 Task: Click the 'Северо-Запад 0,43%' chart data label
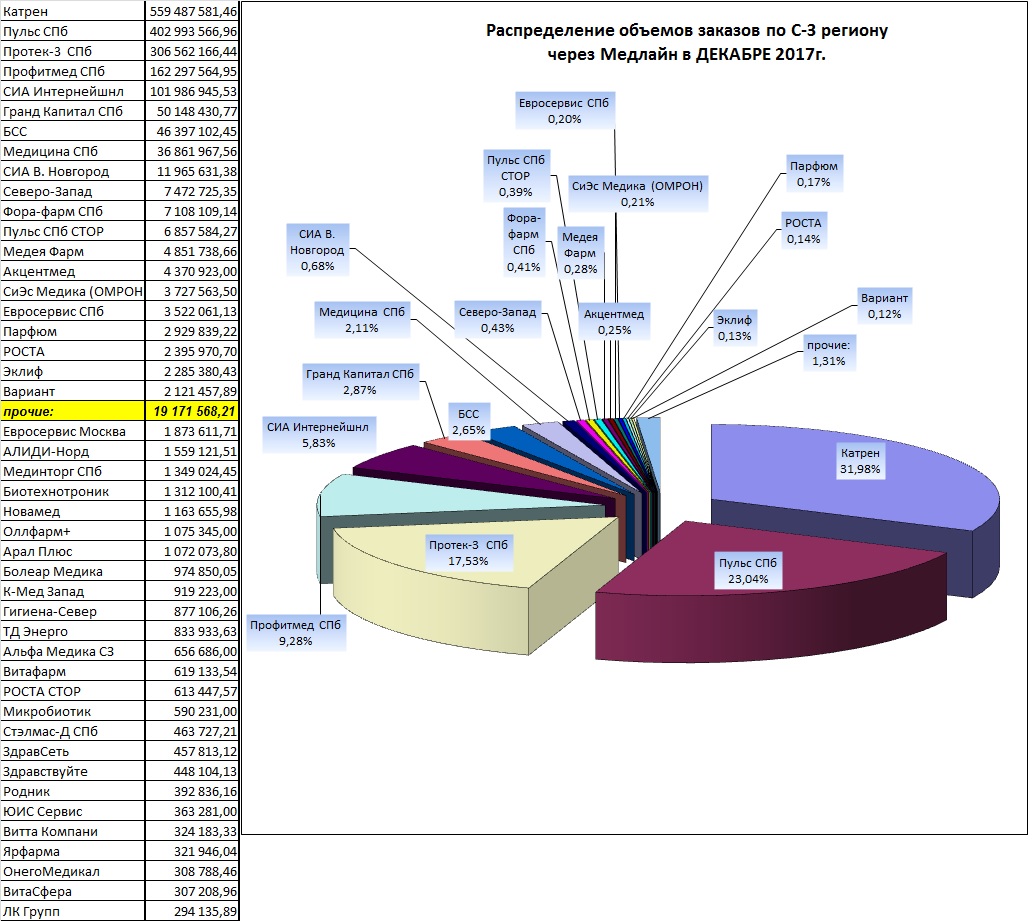[x=498, y=320]
